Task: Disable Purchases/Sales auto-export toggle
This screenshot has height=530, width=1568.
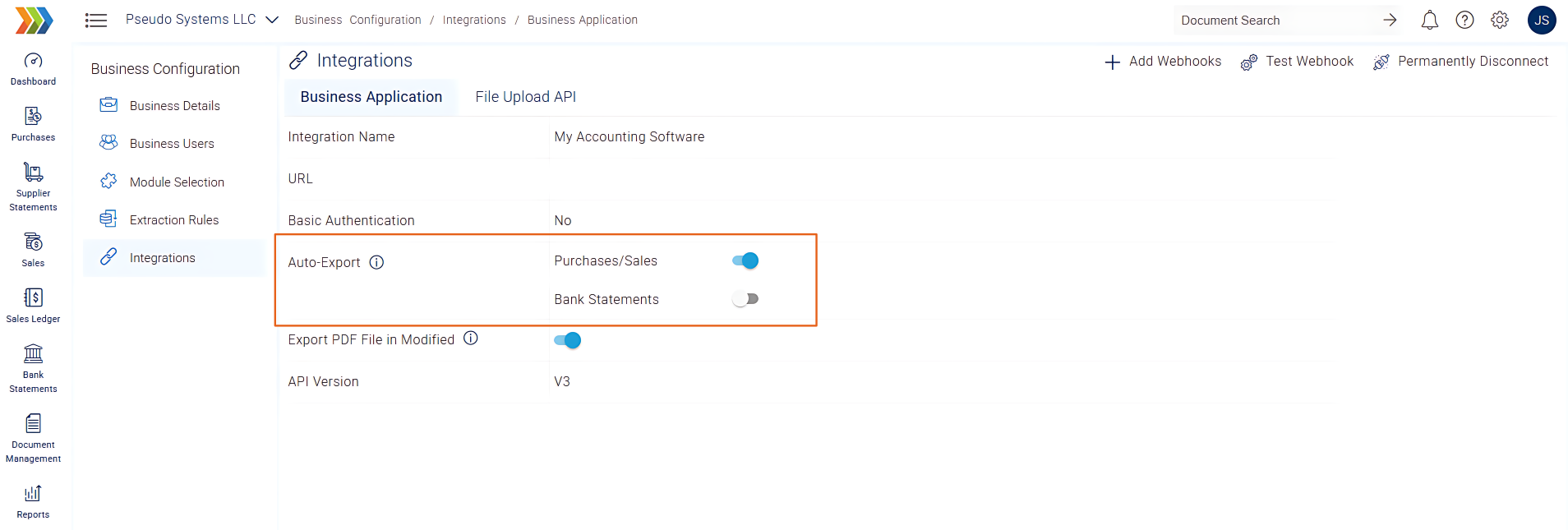Action: click(x=745, y=260)
